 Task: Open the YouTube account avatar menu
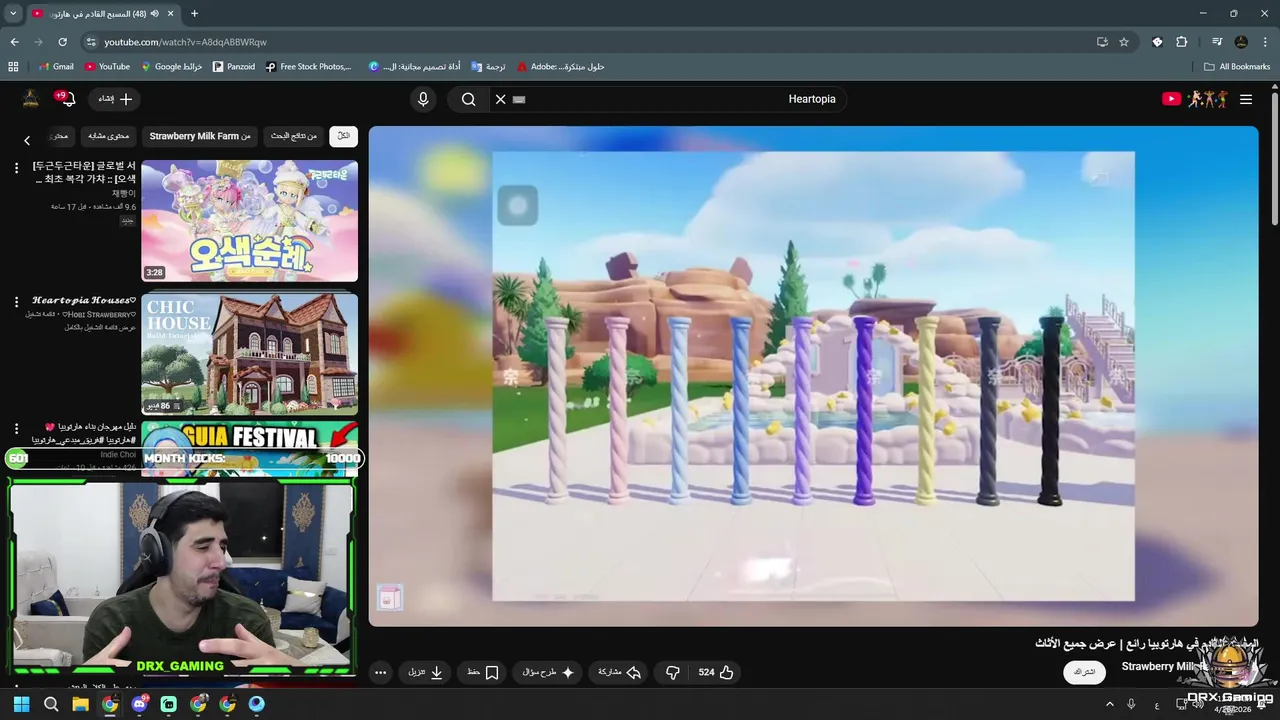pos(31,99)
